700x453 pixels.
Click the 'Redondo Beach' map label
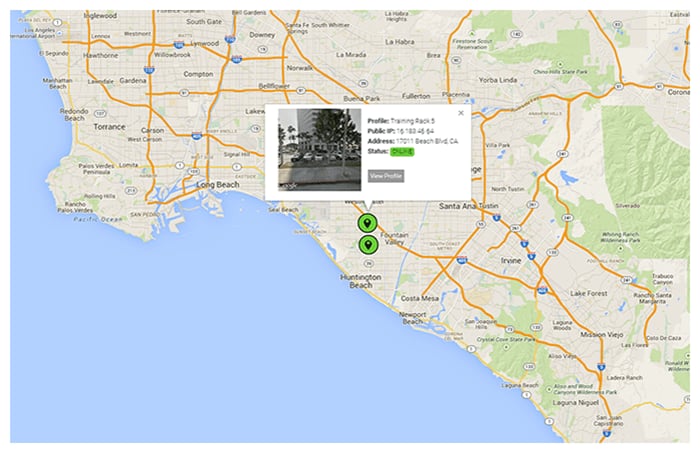(74, 114)
